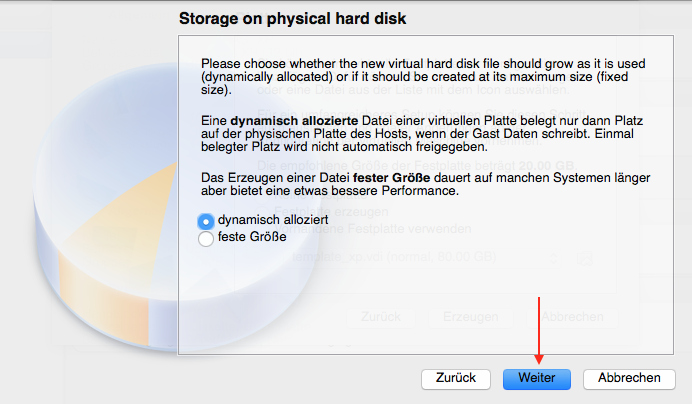Click the bold "fester Größe" text
The height and width of the screenshot is (404, 692).
click(x=382, y=176)
